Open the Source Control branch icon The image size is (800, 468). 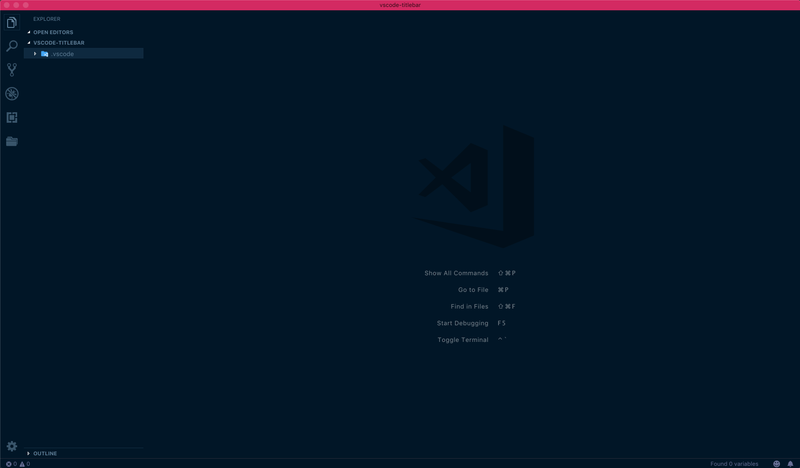(x=12, y=69)
